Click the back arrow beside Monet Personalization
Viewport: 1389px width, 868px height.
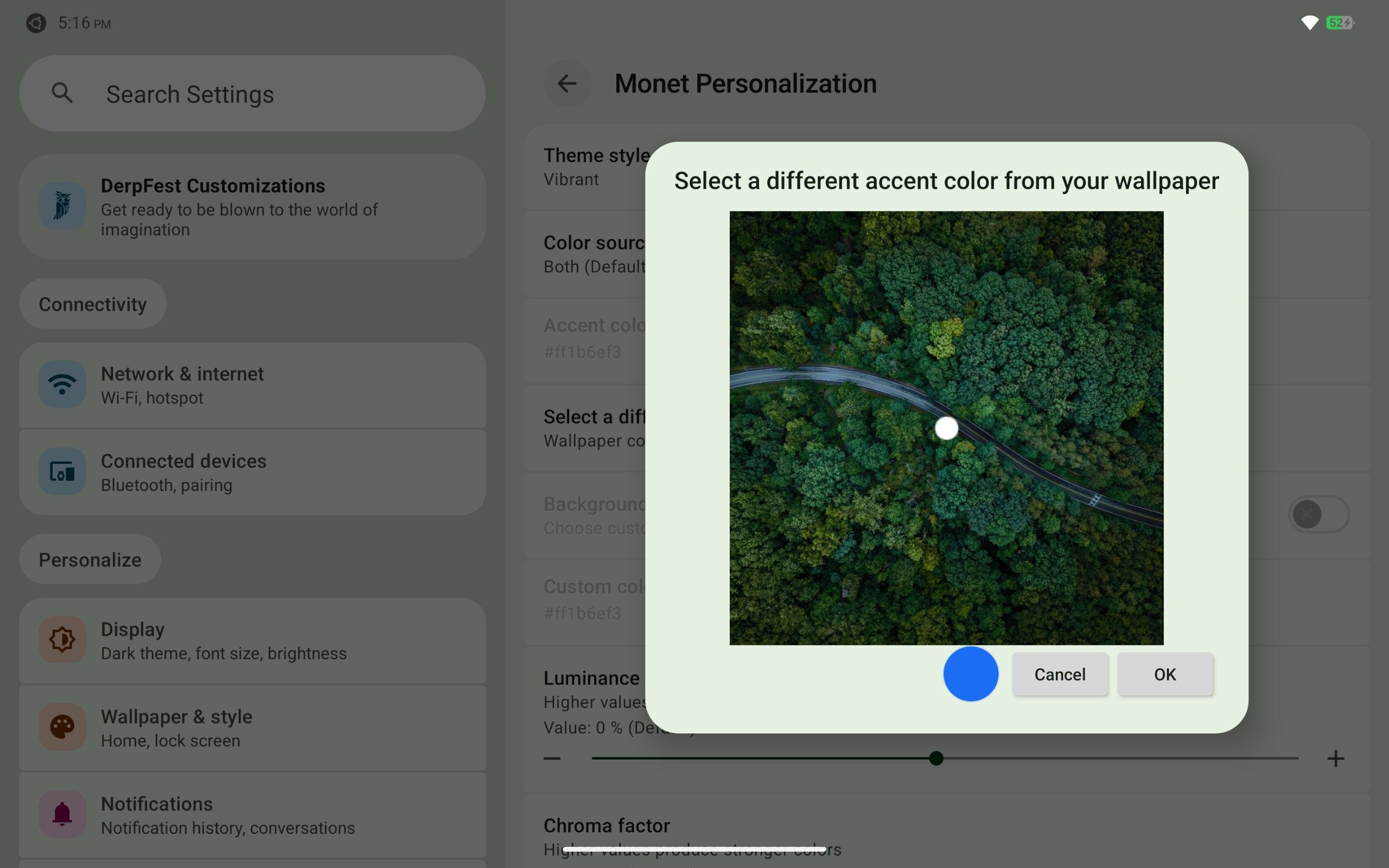(566, 84)
